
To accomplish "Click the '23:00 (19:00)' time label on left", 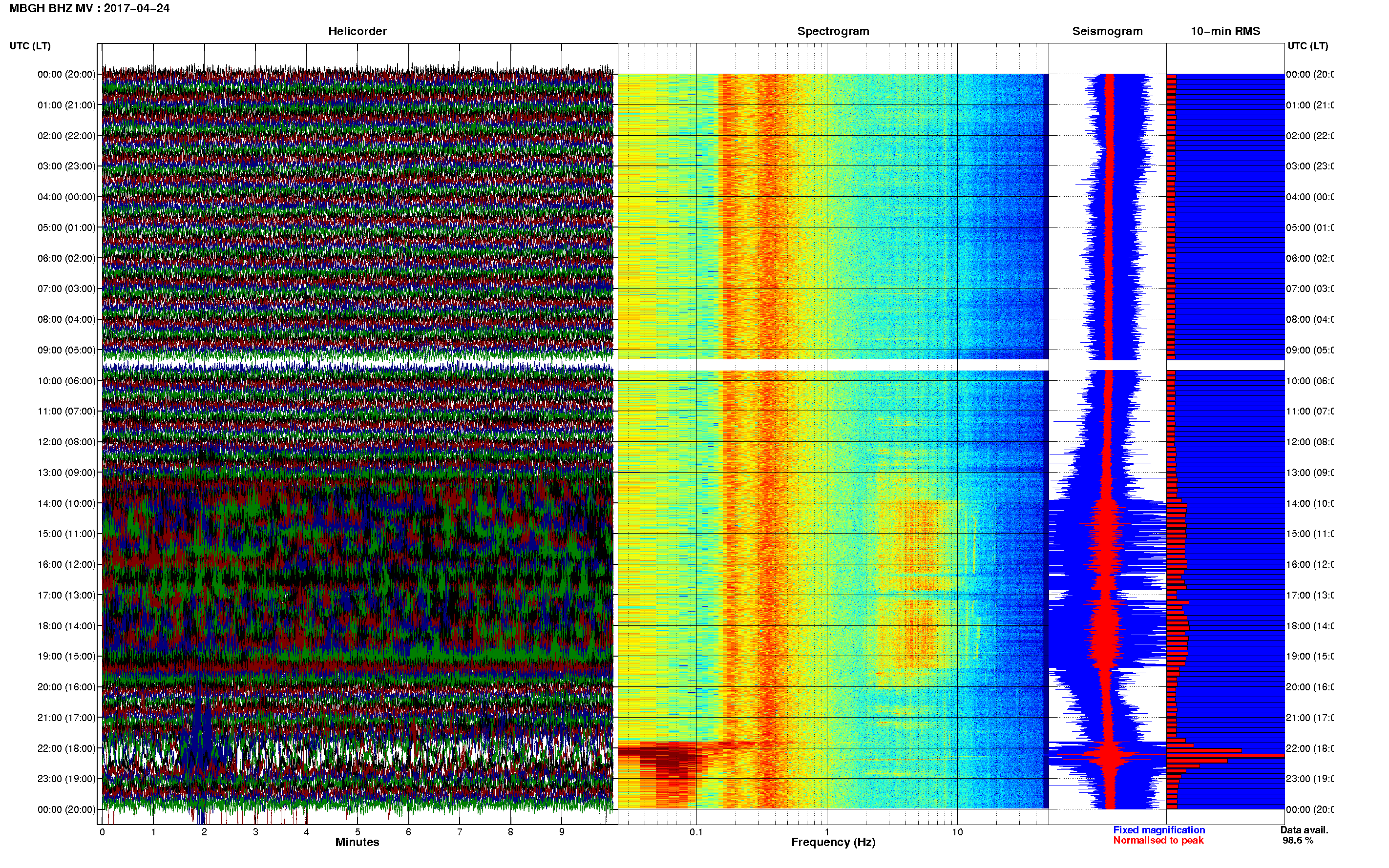I will pyautogui.click(x=66, y=779).
